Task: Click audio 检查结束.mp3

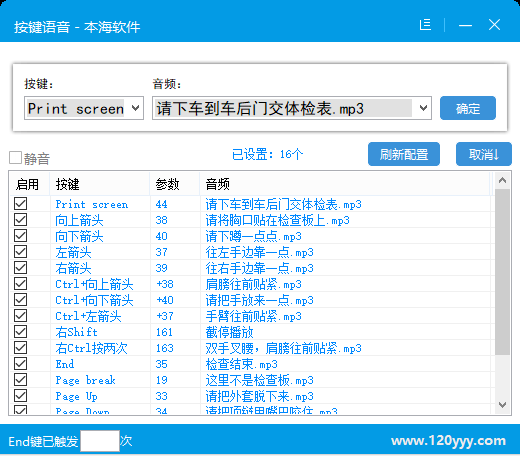Action: (x=241, y=364)
